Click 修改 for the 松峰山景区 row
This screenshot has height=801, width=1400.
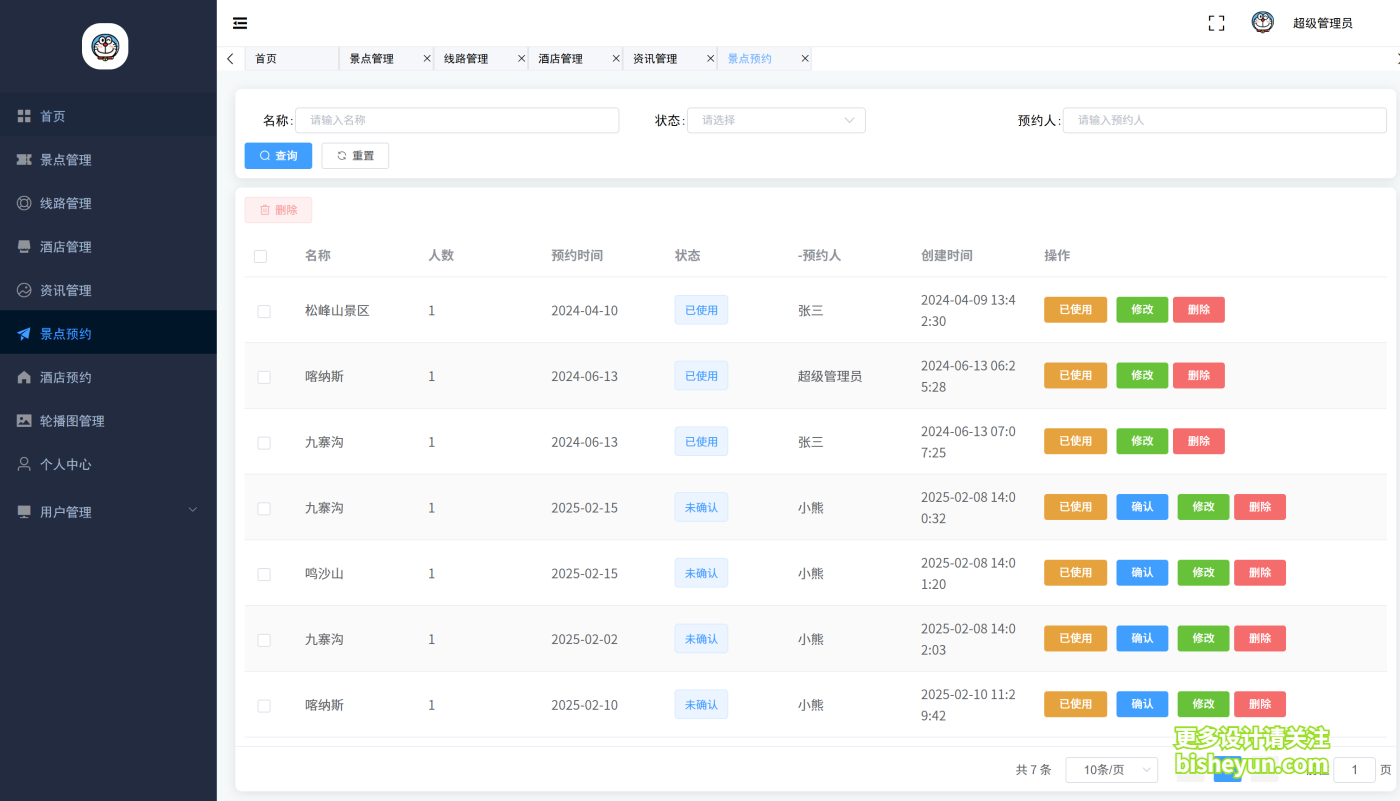click(x=1142, y=310)
